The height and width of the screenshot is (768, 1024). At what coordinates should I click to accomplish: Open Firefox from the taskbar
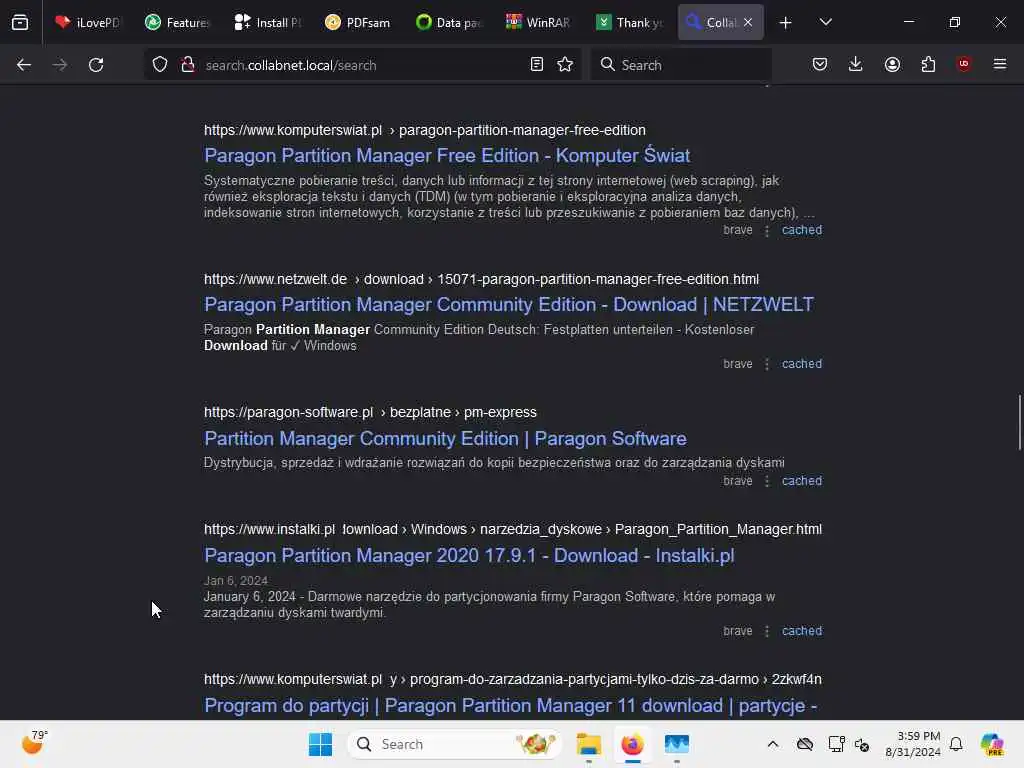coord(632,744)
